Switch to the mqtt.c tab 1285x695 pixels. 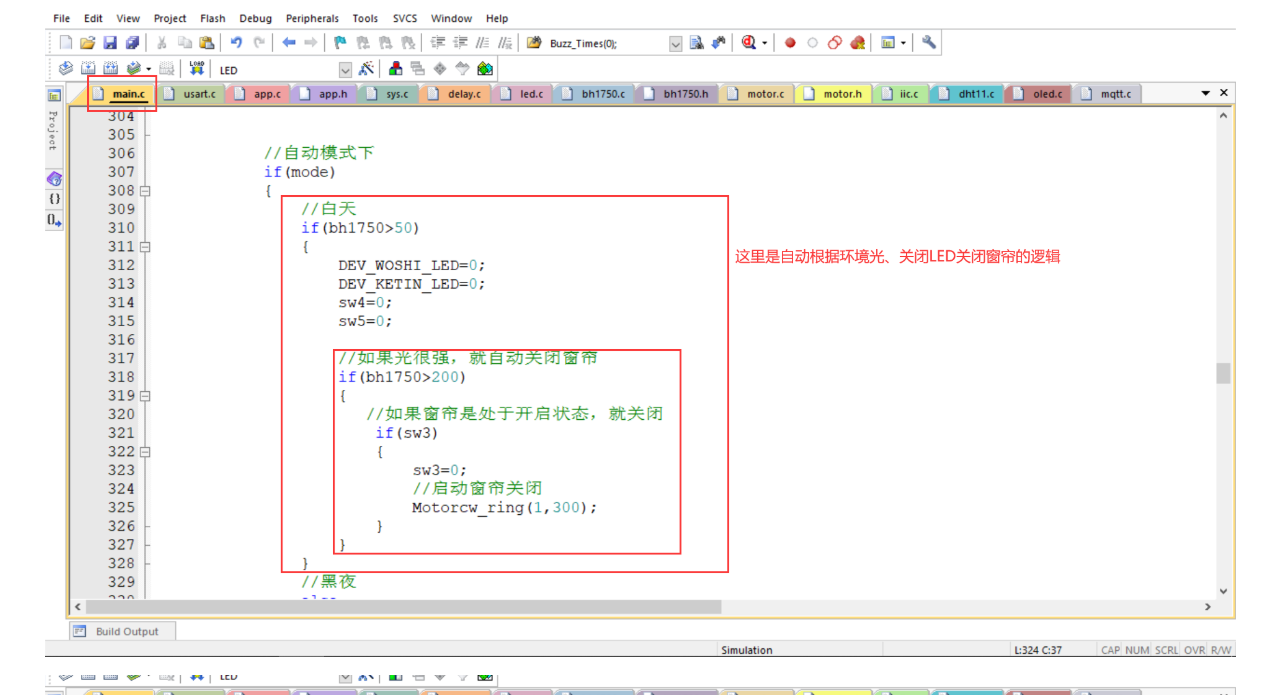pyautogui.click(x=1107, y=94)
